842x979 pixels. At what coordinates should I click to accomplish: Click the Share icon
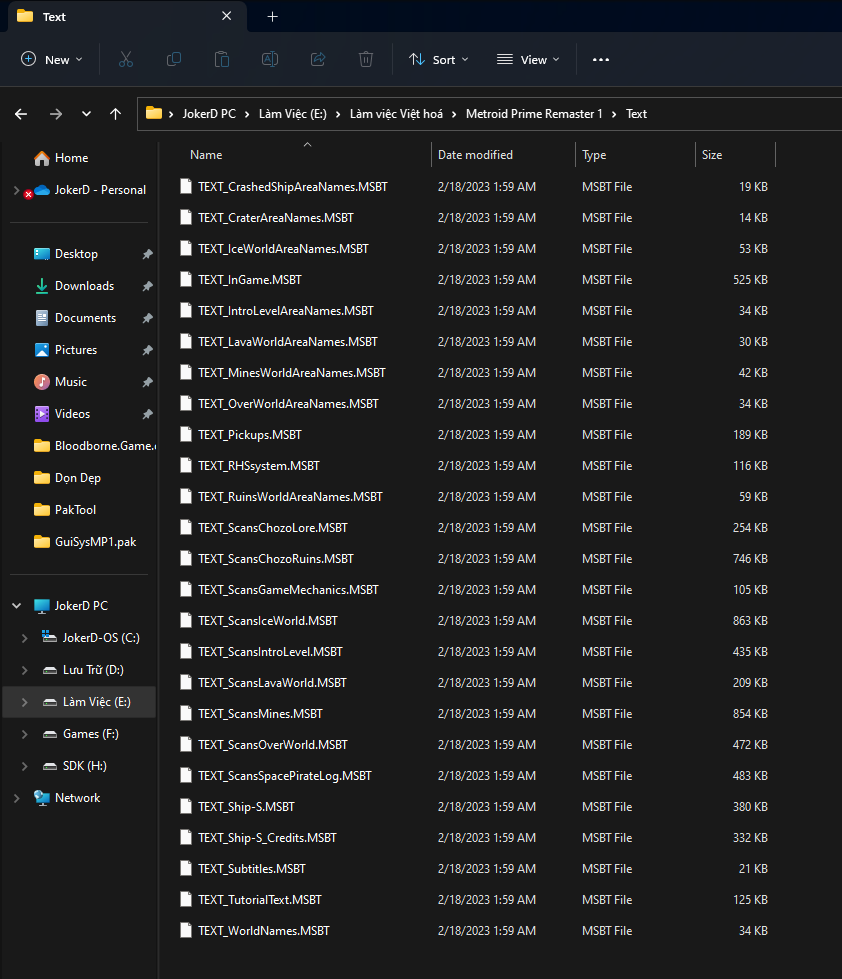pos(317,59)
